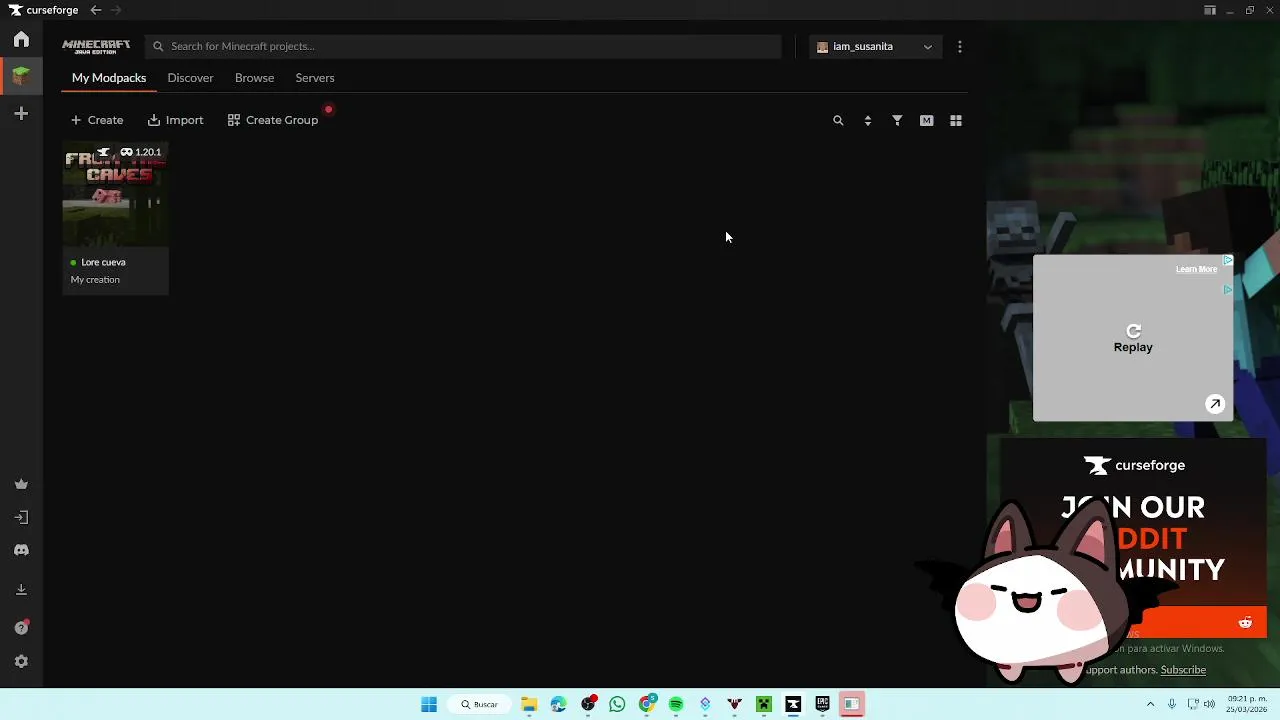Screen dimensions: 1280x720
Task: Click the Create modpack button
Action: pyautogui.click(x=97, y=120)
